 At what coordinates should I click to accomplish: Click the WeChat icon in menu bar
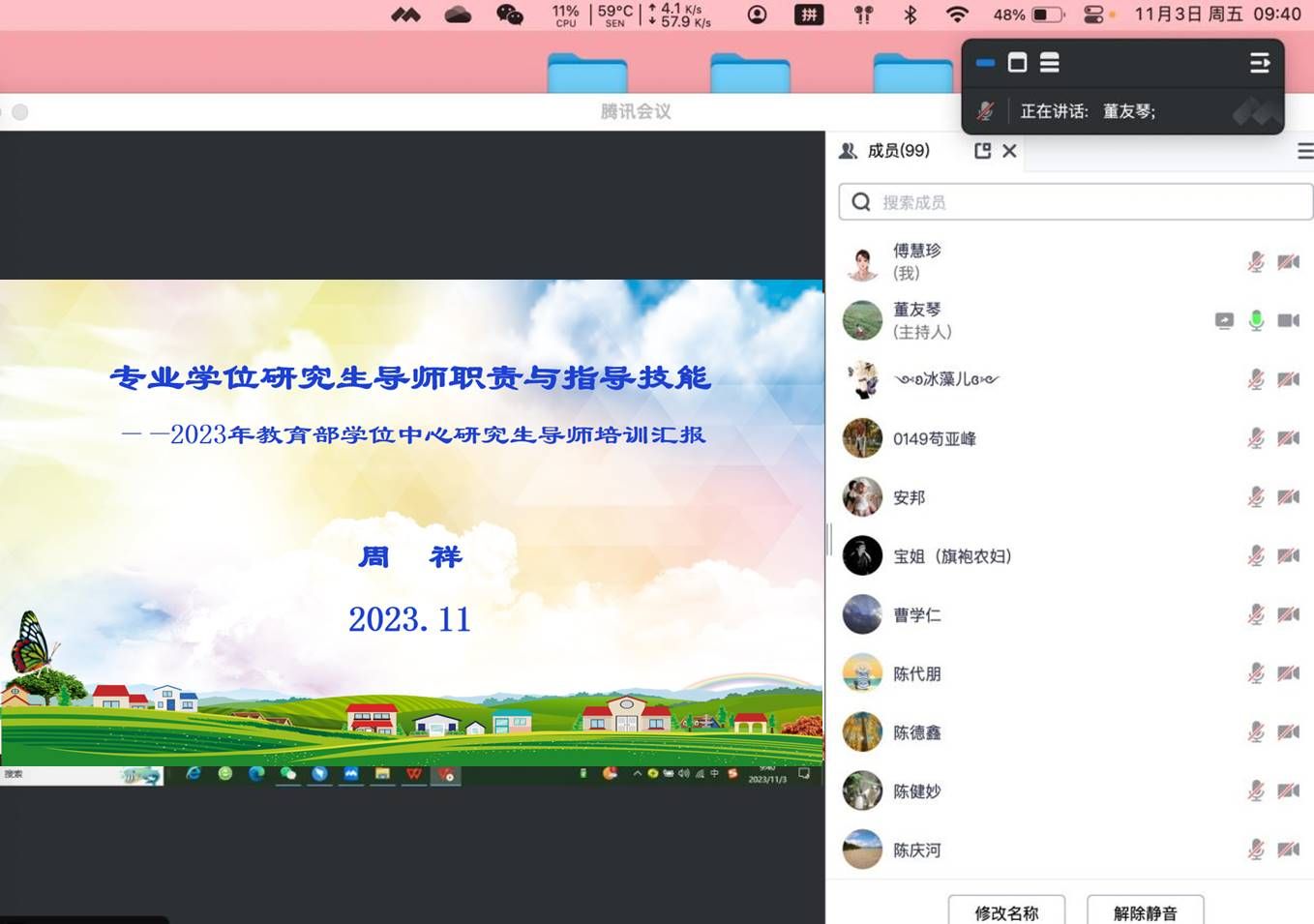[x=509, y=15]
